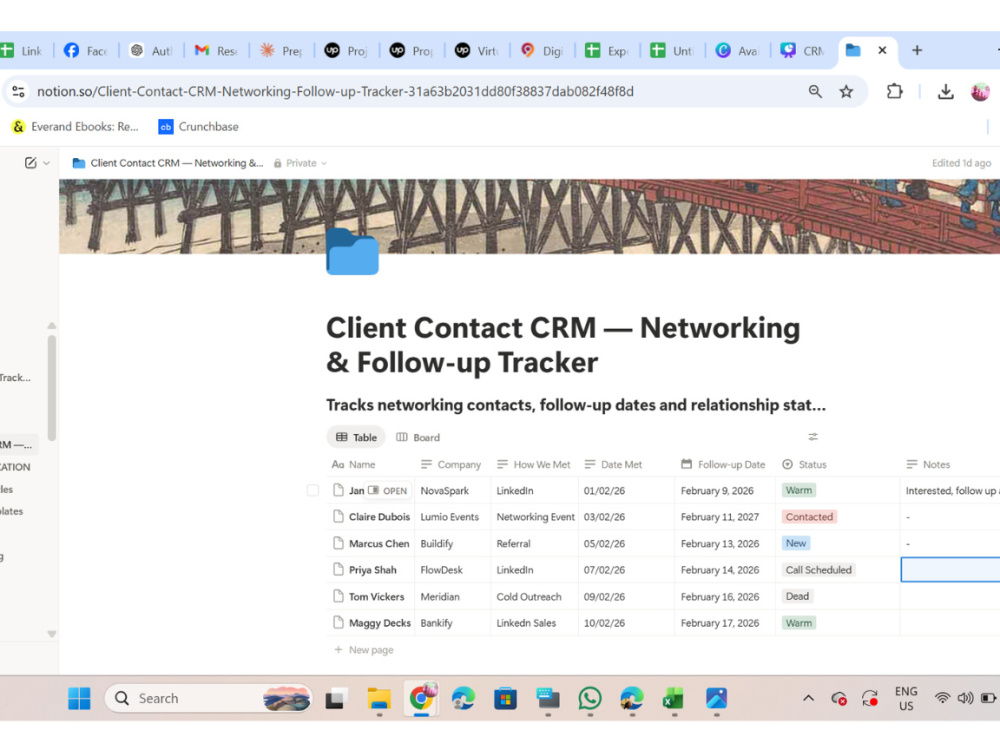Open the Private sharing dropdown
Screen dimensions: 1000x750
pyautogui.click(x=300, y=163)
